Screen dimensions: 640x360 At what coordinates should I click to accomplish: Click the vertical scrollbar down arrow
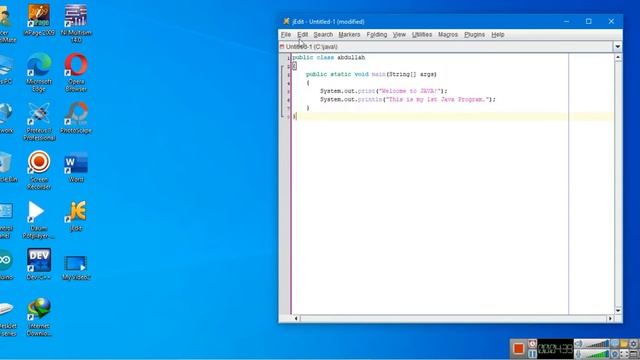pos(618,311)
